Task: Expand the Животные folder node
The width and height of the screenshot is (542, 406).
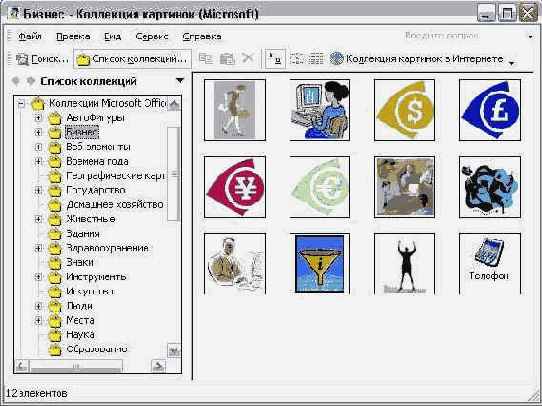Action: tap(38, 219)
